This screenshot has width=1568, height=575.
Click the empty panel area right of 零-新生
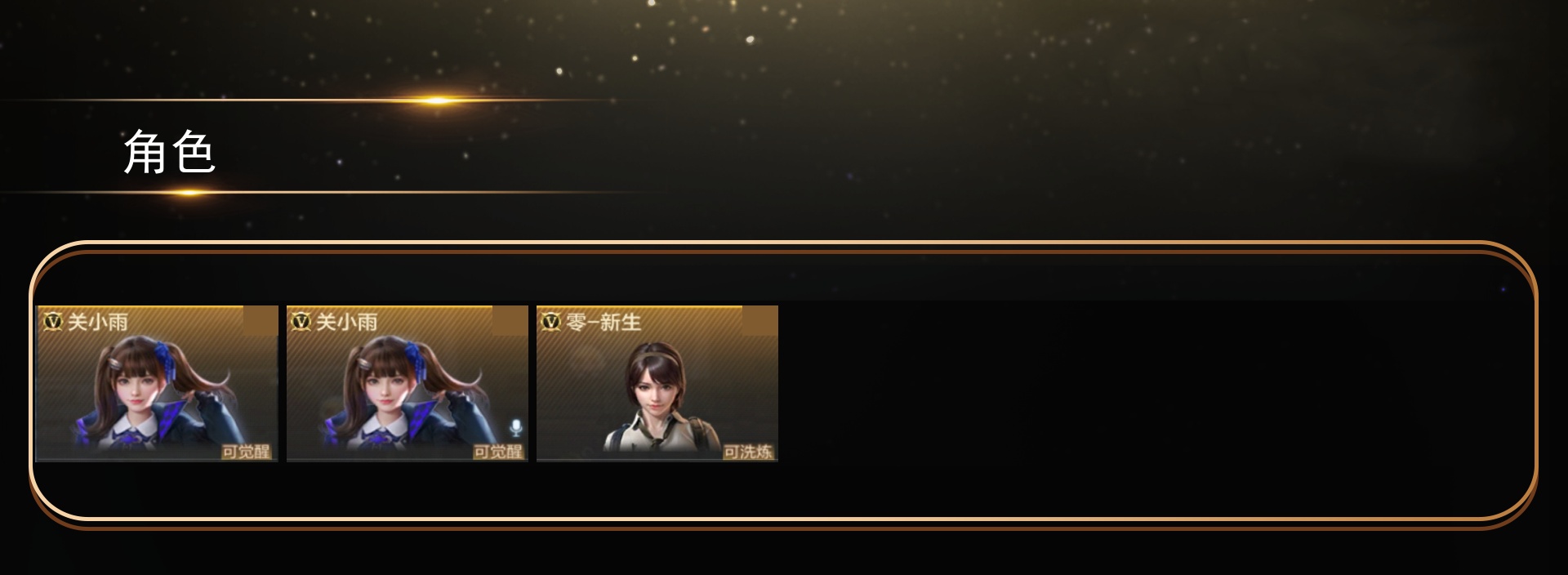tap(1151, 384)
